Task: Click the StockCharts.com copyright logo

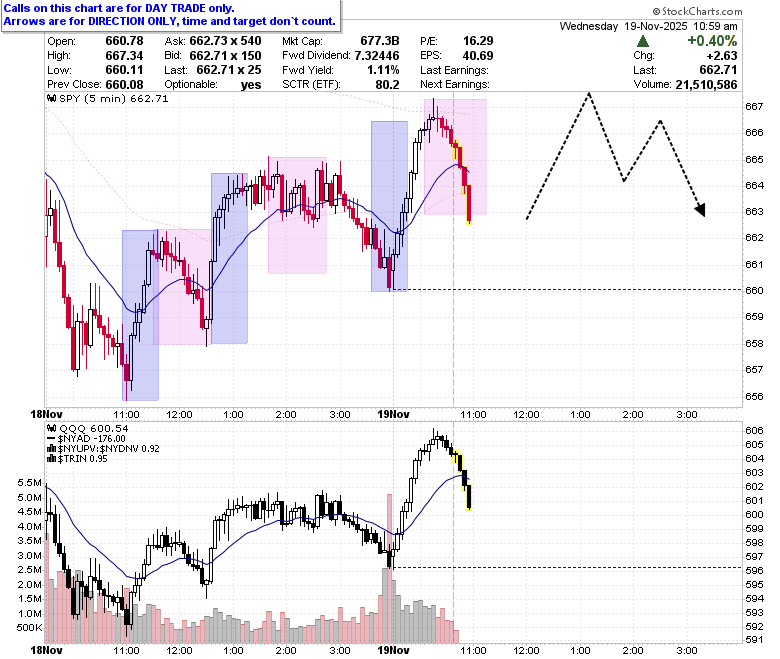Action: (x=697, y=11)
